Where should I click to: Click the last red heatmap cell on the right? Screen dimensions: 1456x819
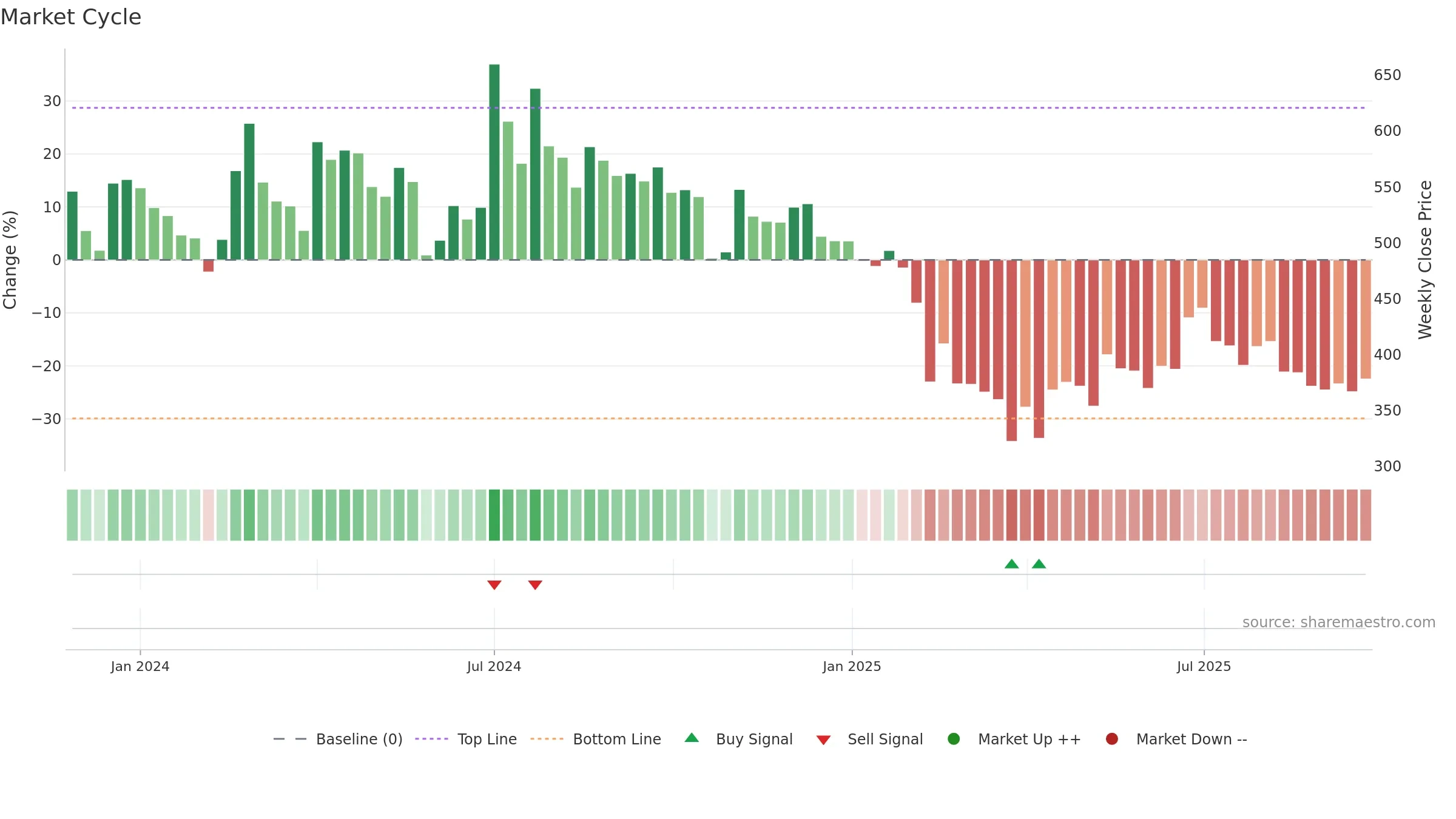1366,515
